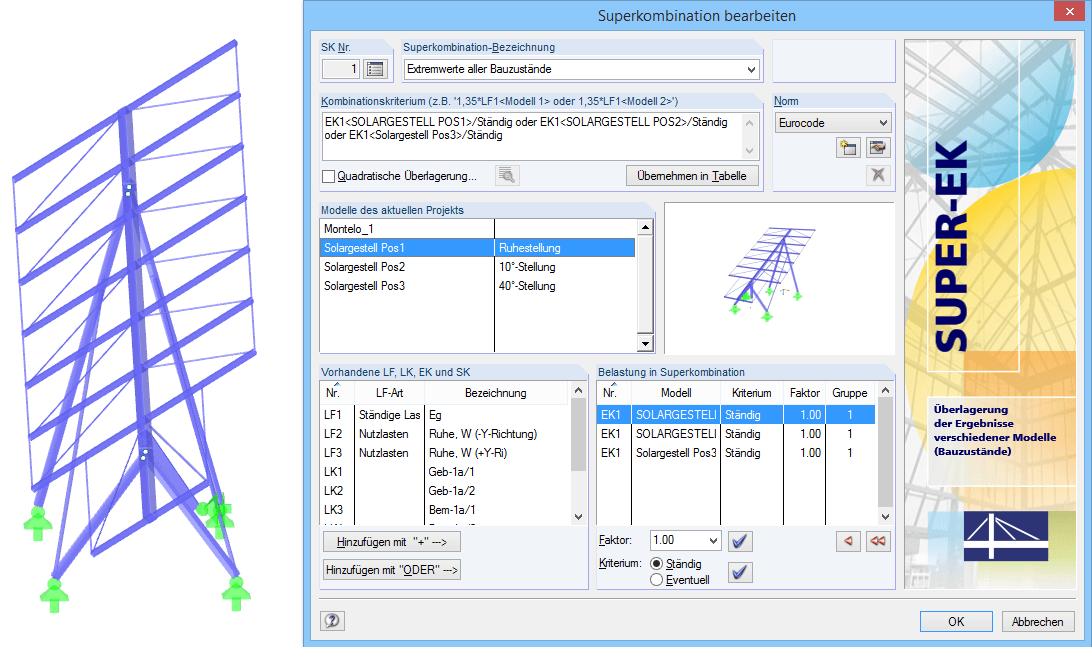Select the EK1 Solargestell Pos3 load row

pyautogui.click(x=736, y=453)
